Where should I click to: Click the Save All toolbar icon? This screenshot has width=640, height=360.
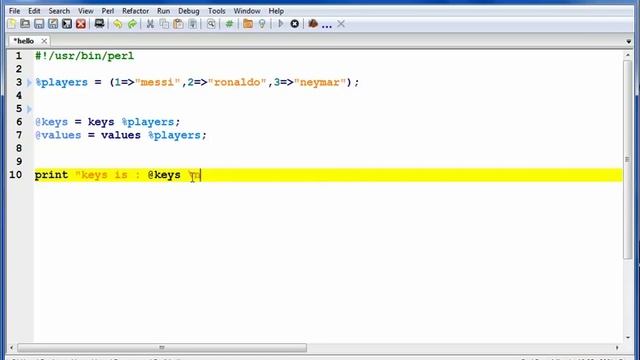pyautogui.click(x=67, y=24)
